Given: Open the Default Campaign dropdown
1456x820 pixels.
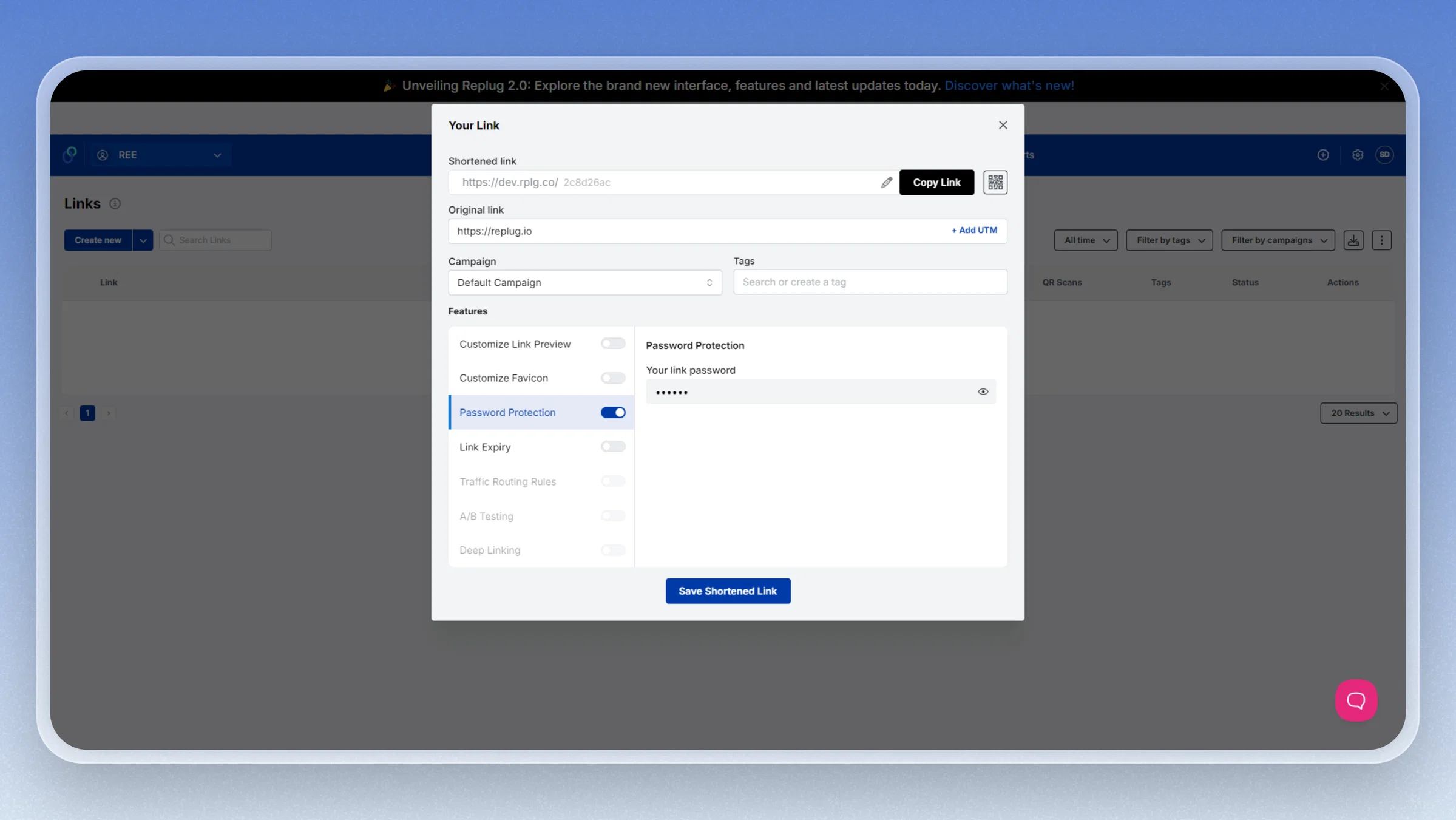Looking at the screenshot, I should [584, 282].
